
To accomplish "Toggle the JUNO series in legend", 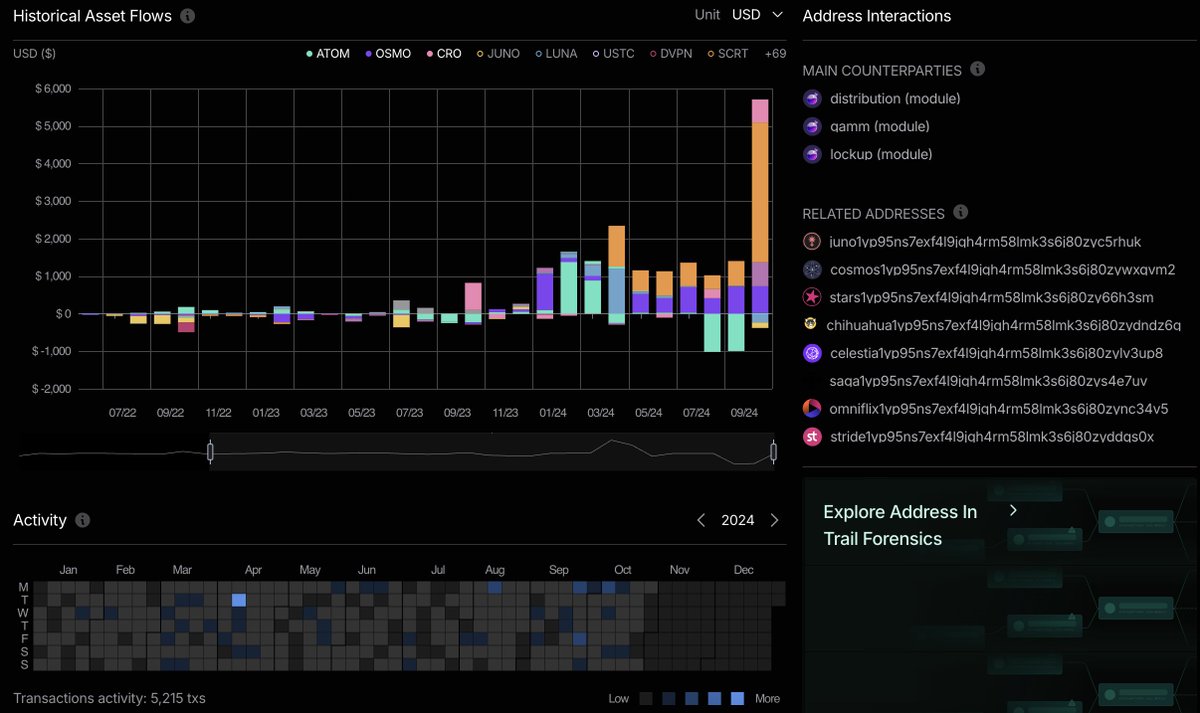I will (498, 53).
